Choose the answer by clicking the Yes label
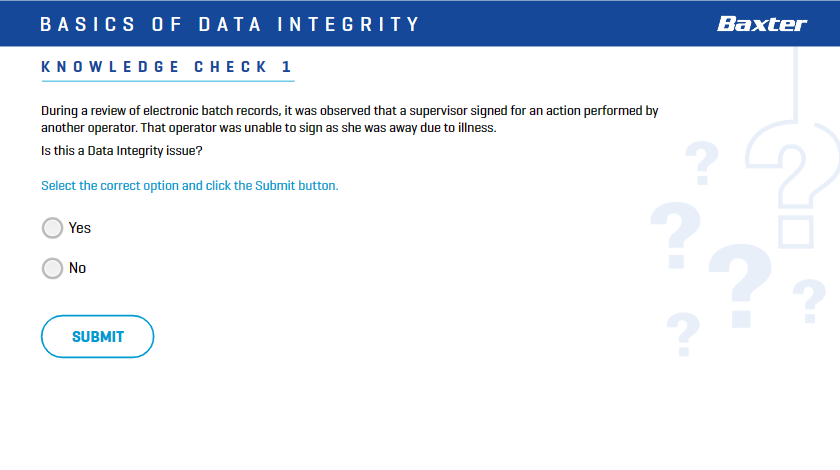Viewport: 840px width, 470px height. click(x=80, y=228)
